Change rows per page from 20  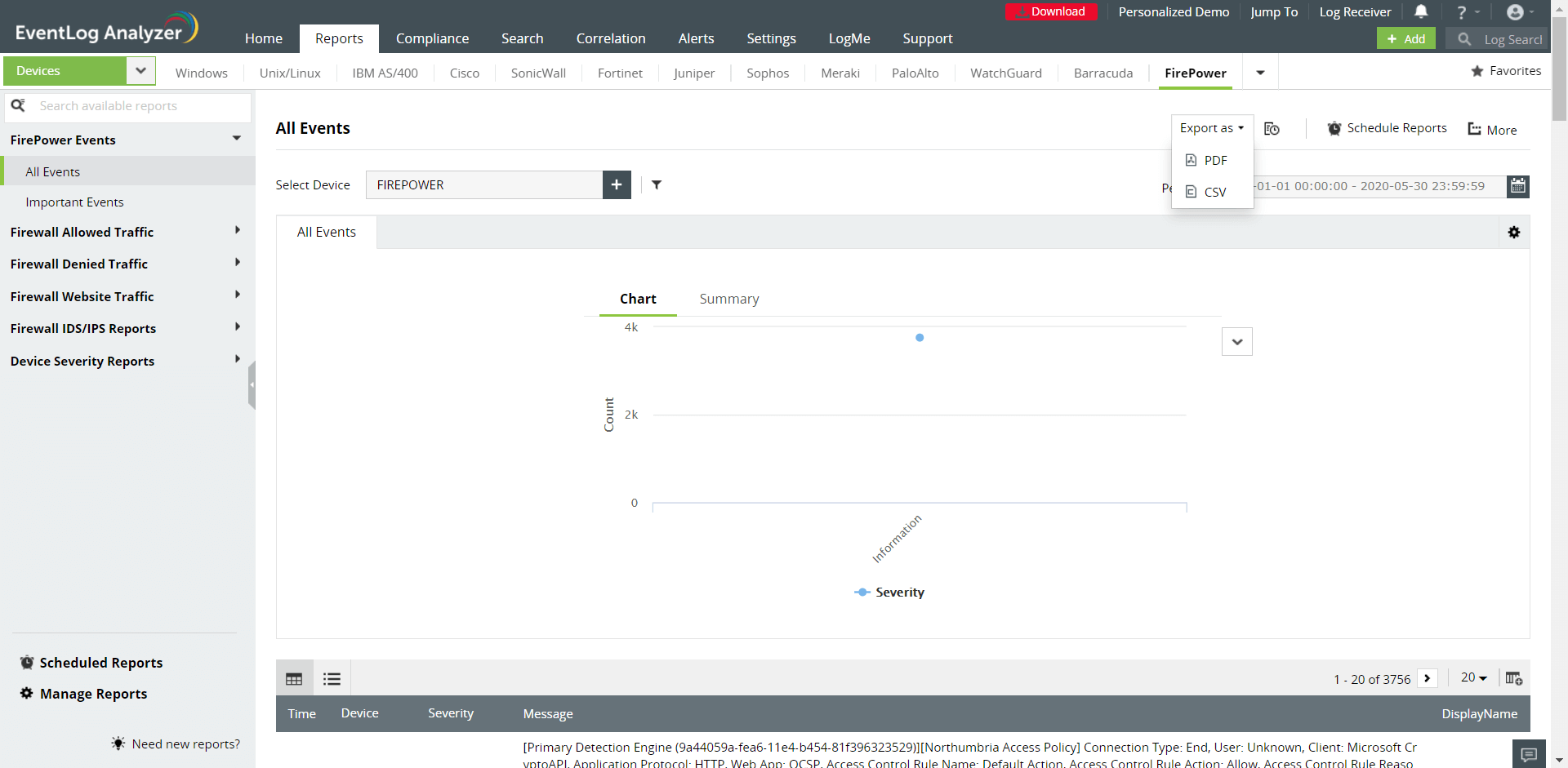[x=1474, y=677]
